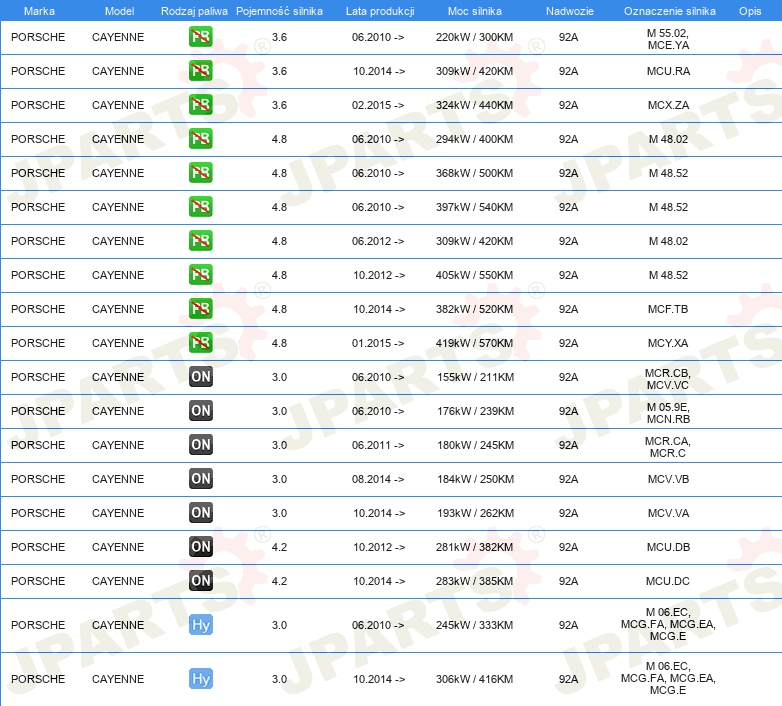Click the hybrid Hy icon for 245kW / 333KM
782x706 pixels.
(x=201, y=625)
